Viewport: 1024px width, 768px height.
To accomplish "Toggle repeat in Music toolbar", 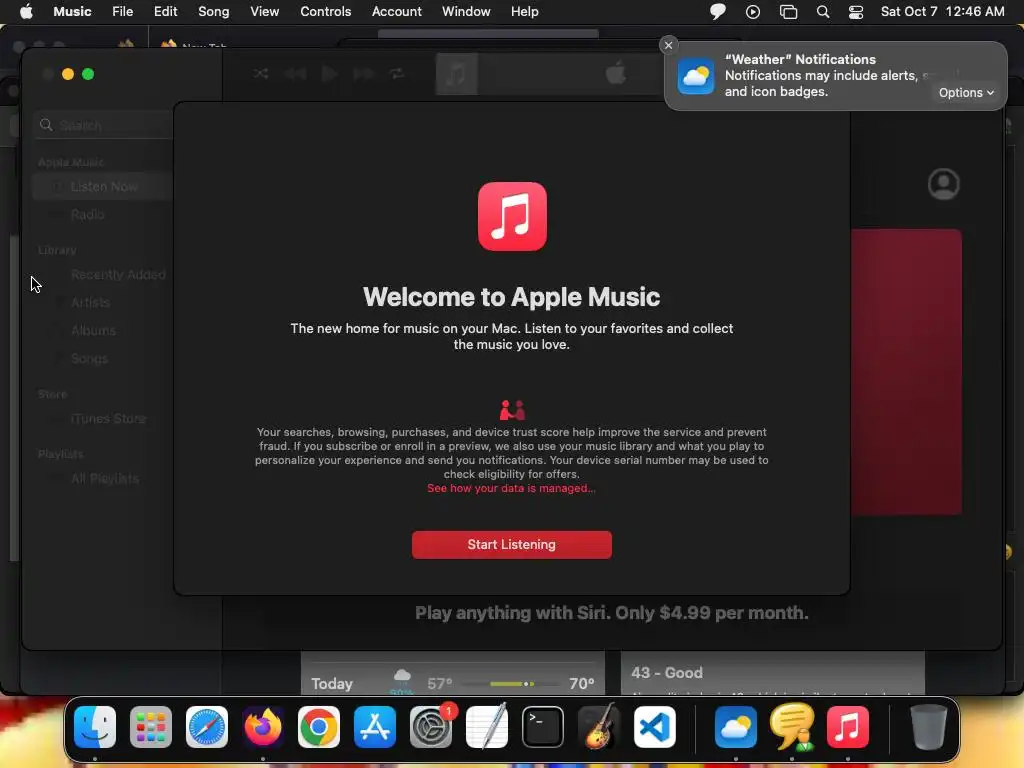I will pos(397,73).
